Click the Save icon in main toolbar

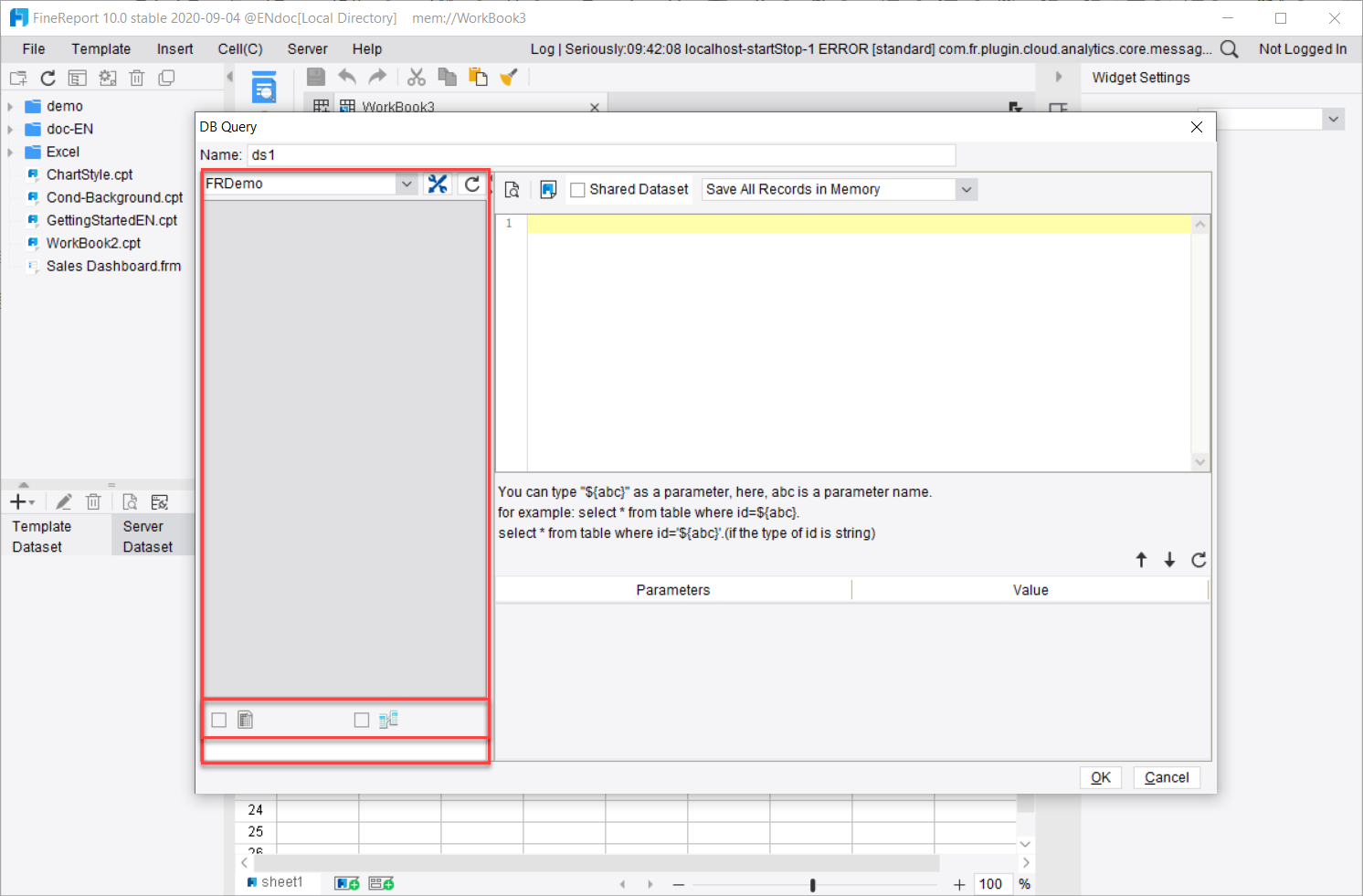click(316, 77)
